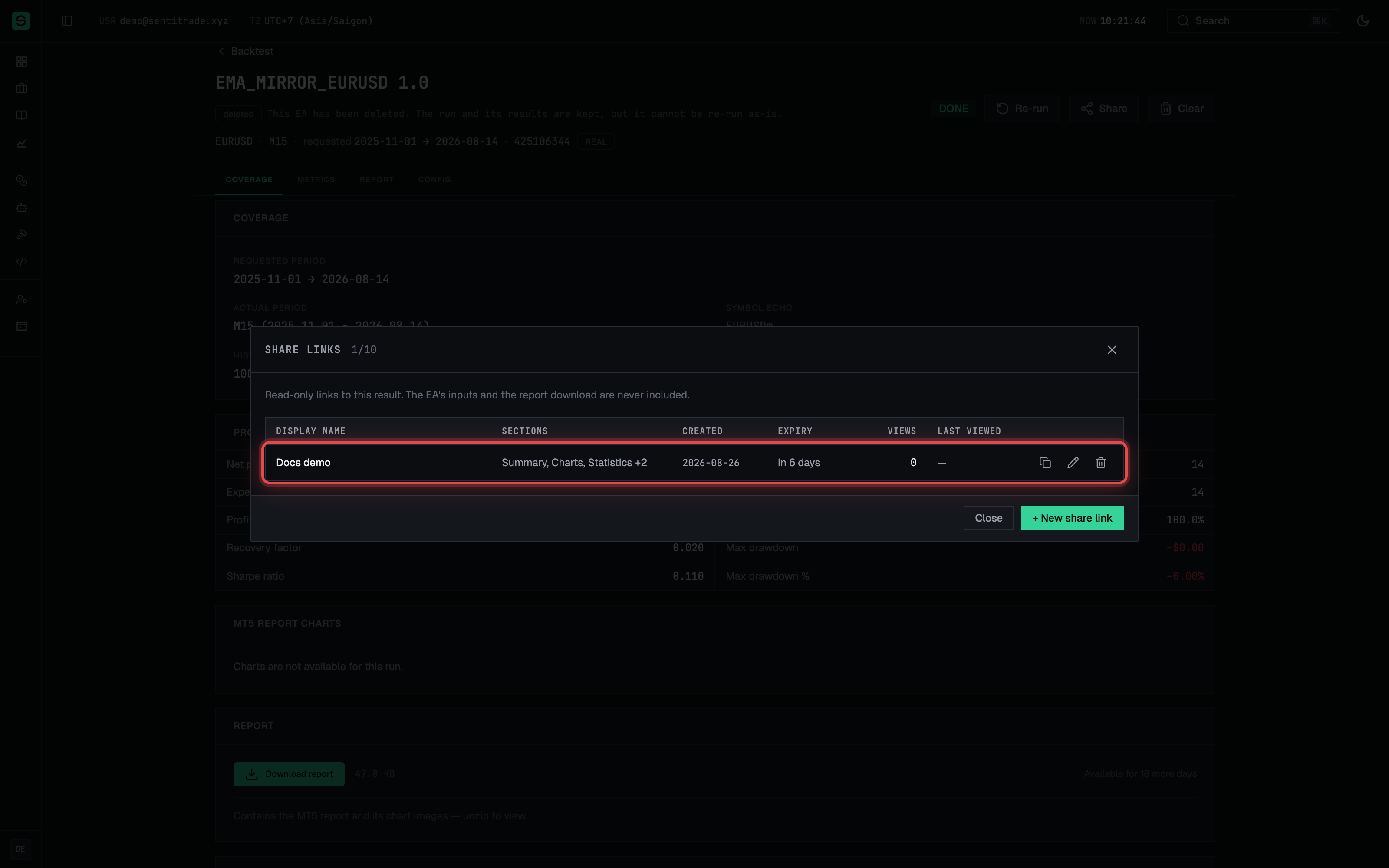
Task: Open the credit card icon in sidebar
Action: [21, 326]
